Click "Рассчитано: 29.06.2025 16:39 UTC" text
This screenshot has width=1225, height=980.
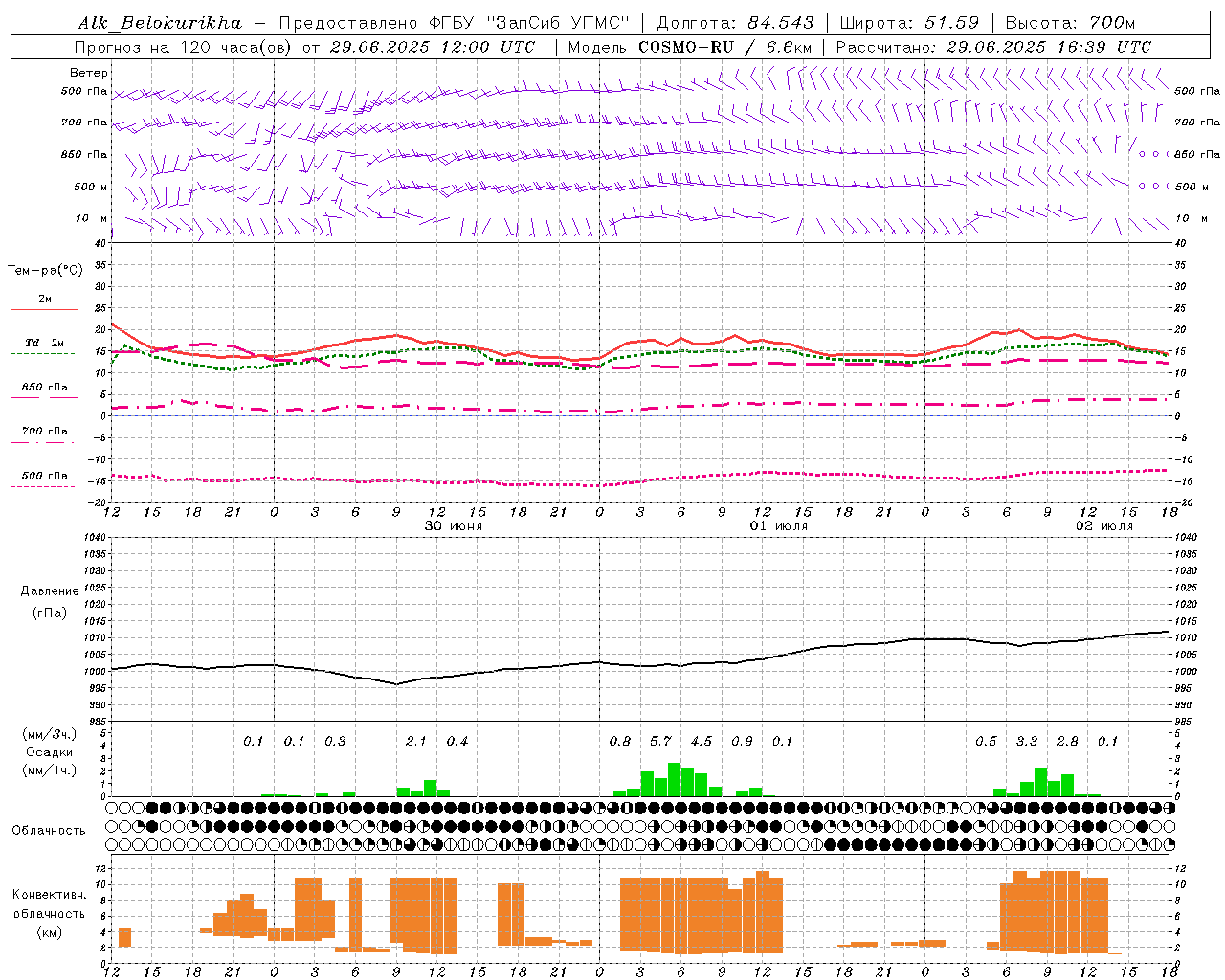click(x=993, y=47)
